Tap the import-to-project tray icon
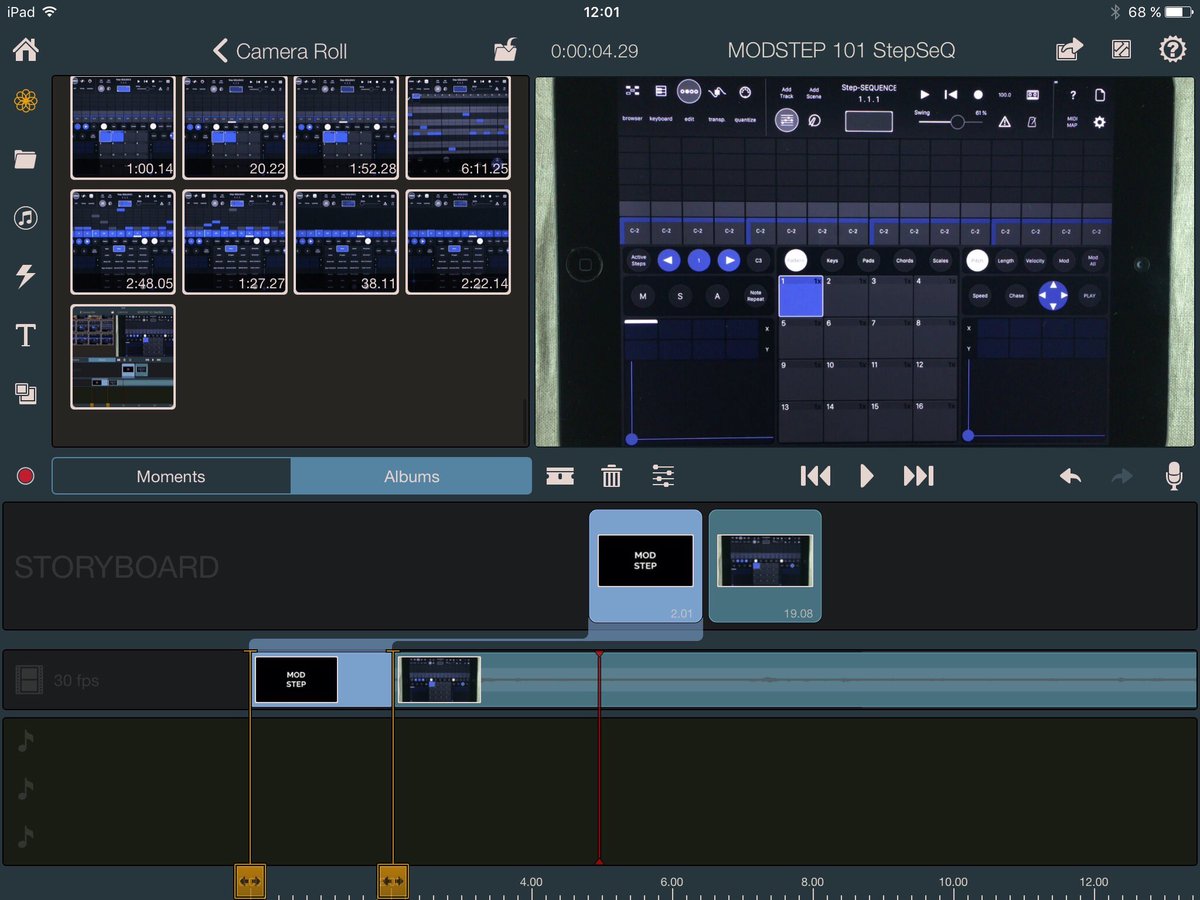 pyautogui.click(x=506, y=50)
